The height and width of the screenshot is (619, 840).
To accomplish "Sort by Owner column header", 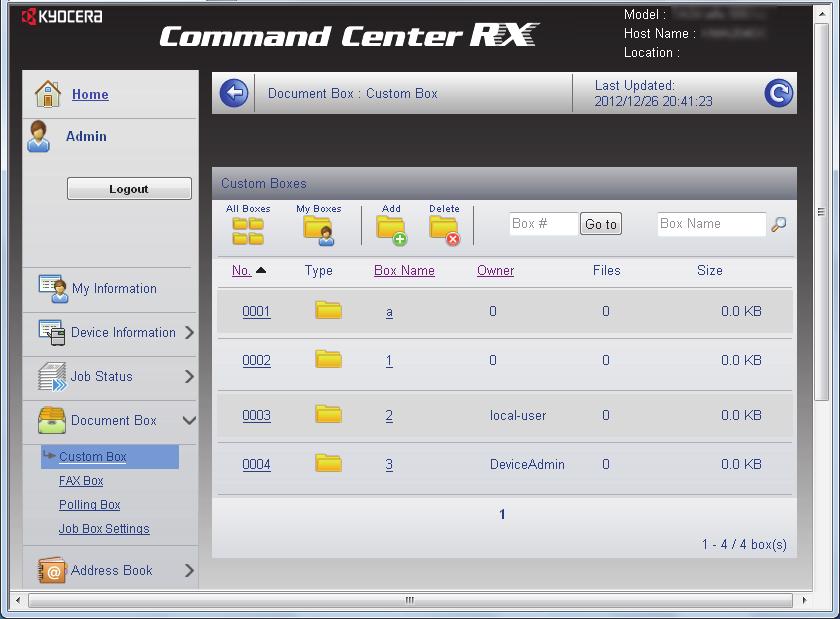I will (496, 271).
